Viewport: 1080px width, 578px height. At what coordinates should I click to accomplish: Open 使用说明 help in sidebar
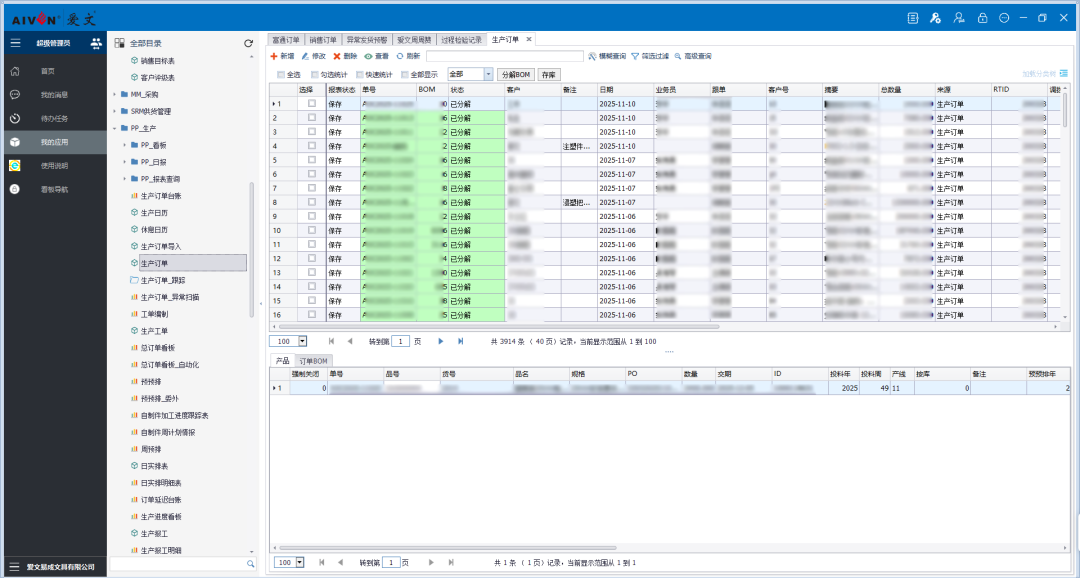pos(54,165)
